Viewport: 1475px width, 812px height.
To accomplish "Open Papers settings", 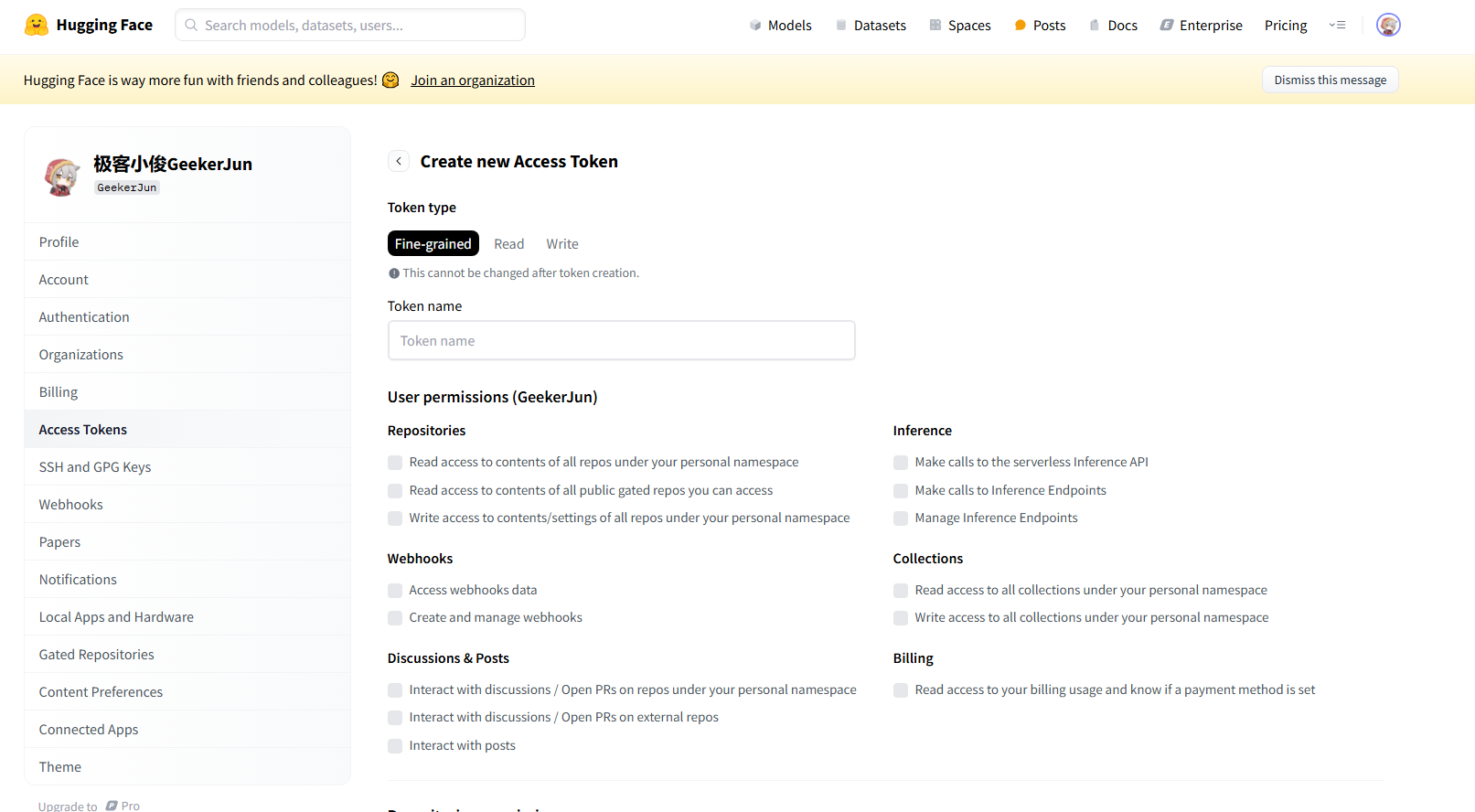I will [187, 541].
